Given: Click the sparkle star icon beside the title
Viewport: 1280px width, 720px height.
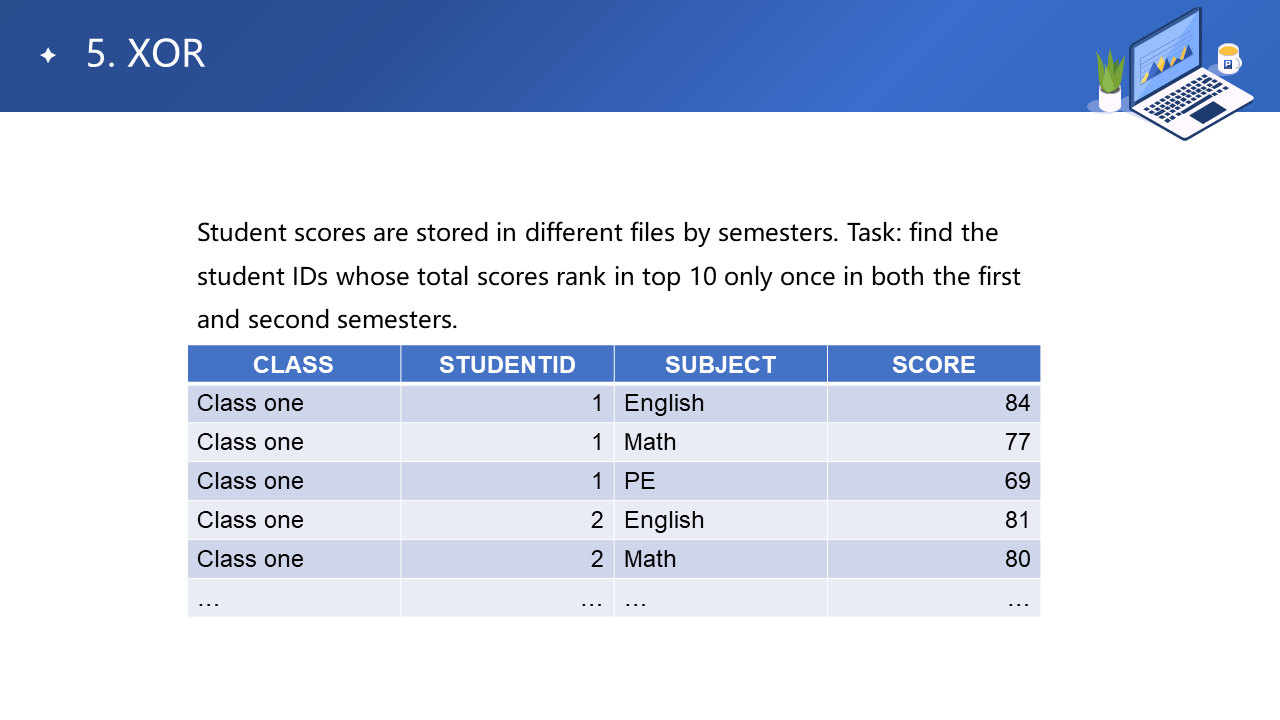Looking at the screenshot, I should [x=48, y=55].
